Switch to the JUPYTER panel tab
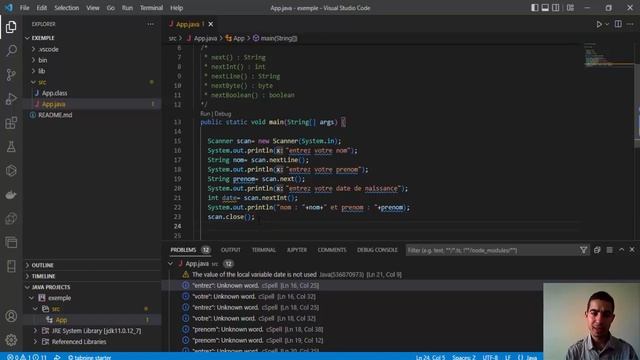 click(x=297, y=250)
